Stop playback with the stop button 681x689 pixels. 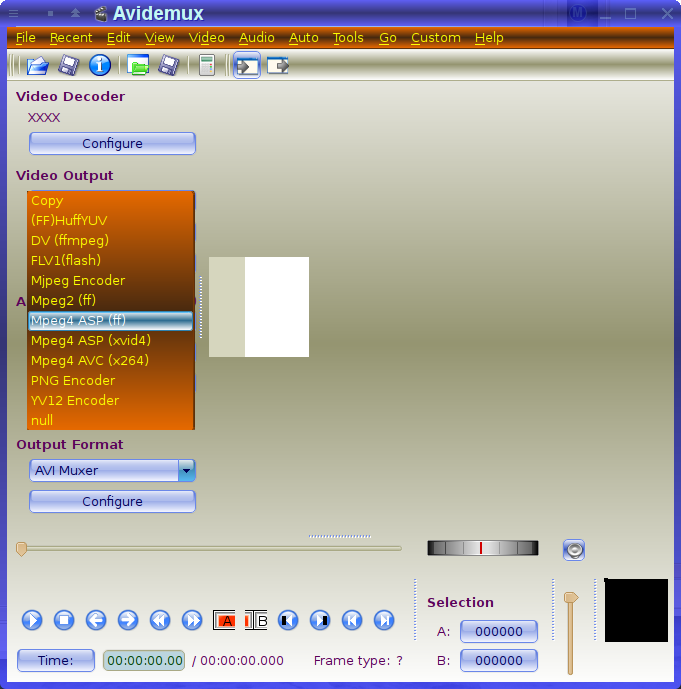tap(64, 620)
